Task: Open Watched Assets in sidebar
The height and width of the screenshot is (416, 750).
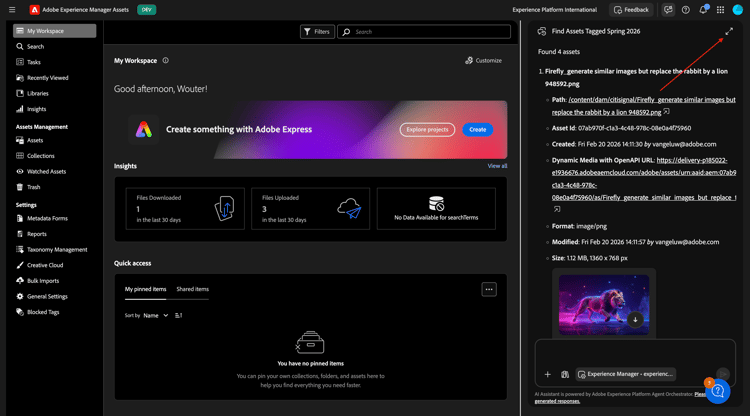Action: [x=42, y=171]
